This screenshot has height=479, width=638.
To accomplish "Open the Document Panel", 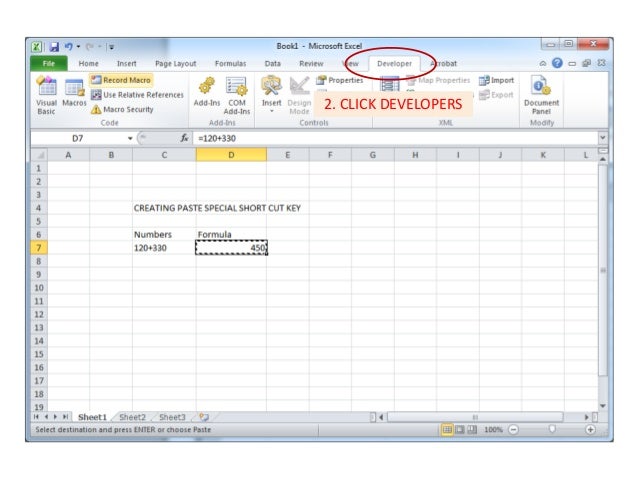I will pyautogui.click(x=541, y=96).
